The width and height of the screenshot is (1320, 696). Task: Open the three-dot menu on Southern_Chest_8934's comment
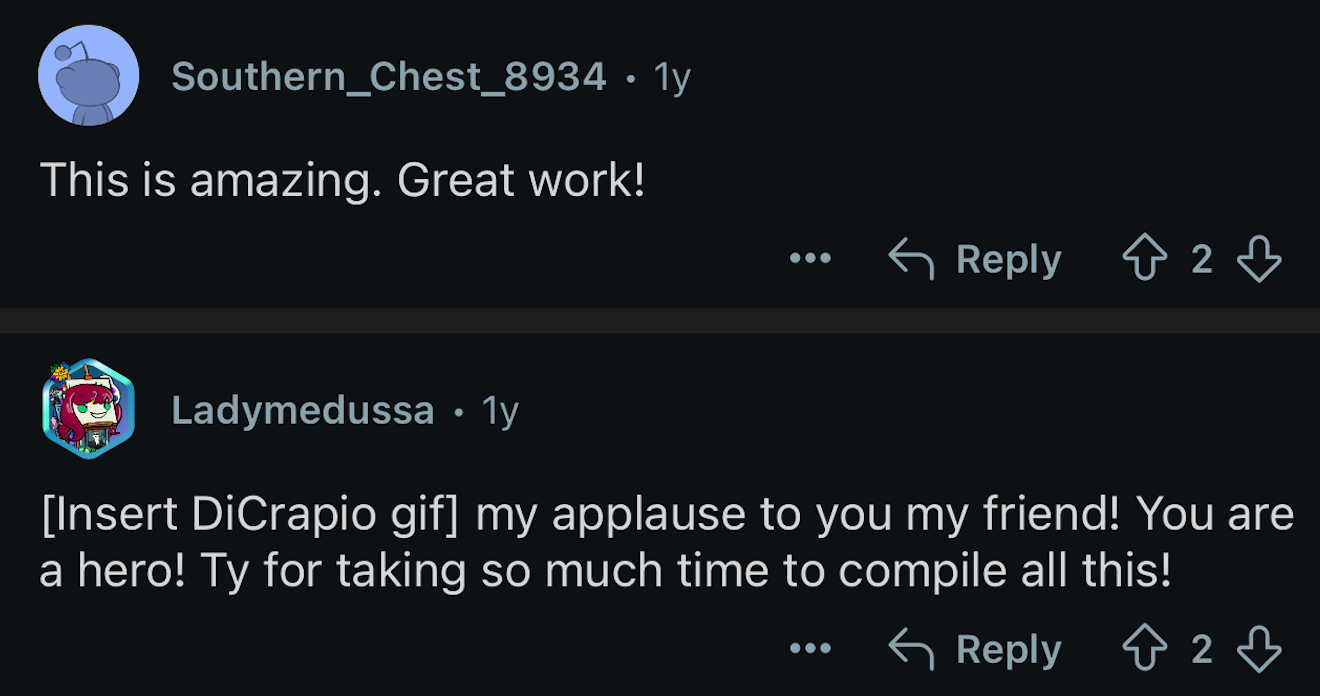(810, 259)
